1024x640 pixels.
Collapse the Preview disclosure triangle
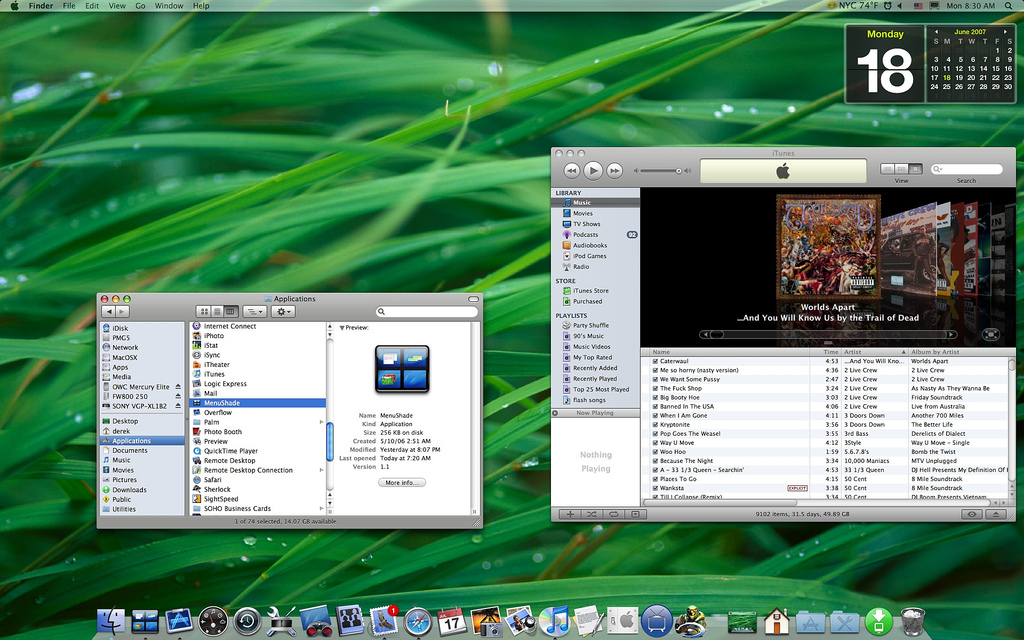click(x=341, y=327)
